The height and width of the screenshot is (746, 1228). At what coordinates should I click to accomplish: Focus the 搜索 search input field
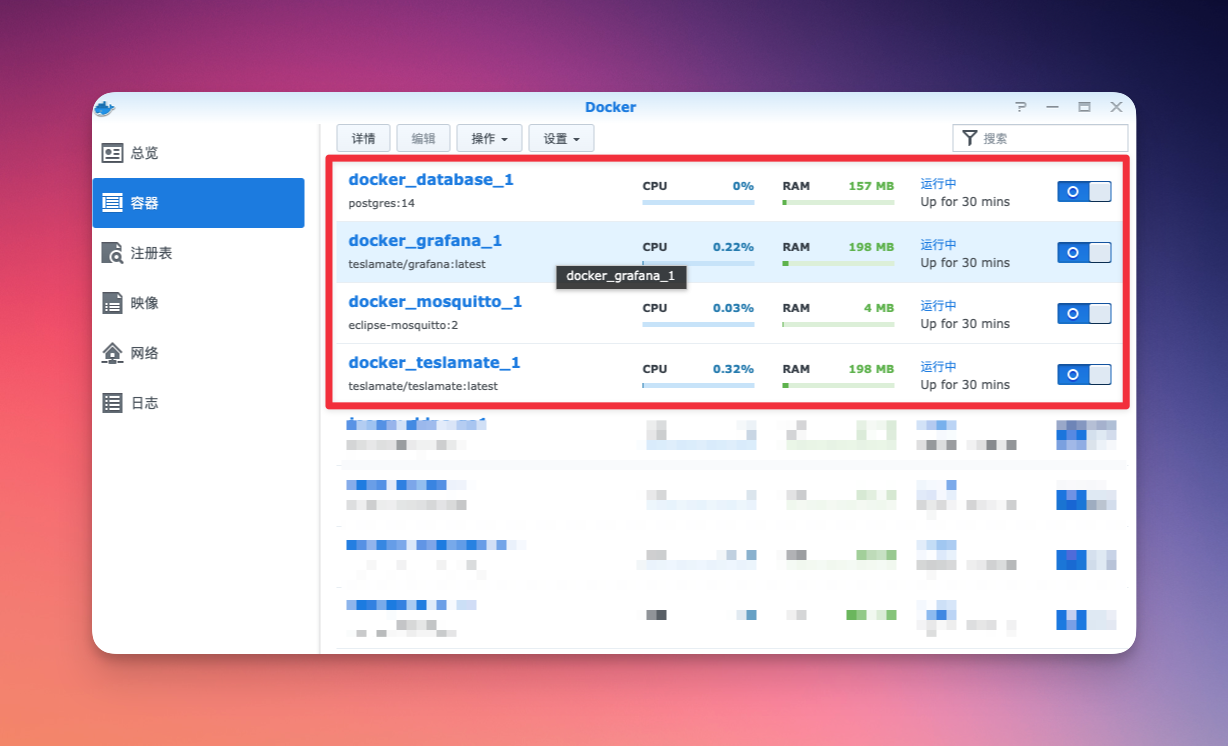(1040, 138)
